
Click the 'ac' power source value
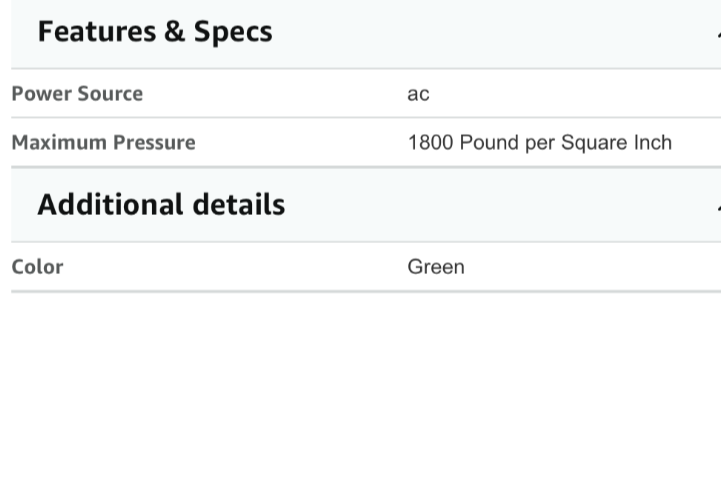(418, 94)
